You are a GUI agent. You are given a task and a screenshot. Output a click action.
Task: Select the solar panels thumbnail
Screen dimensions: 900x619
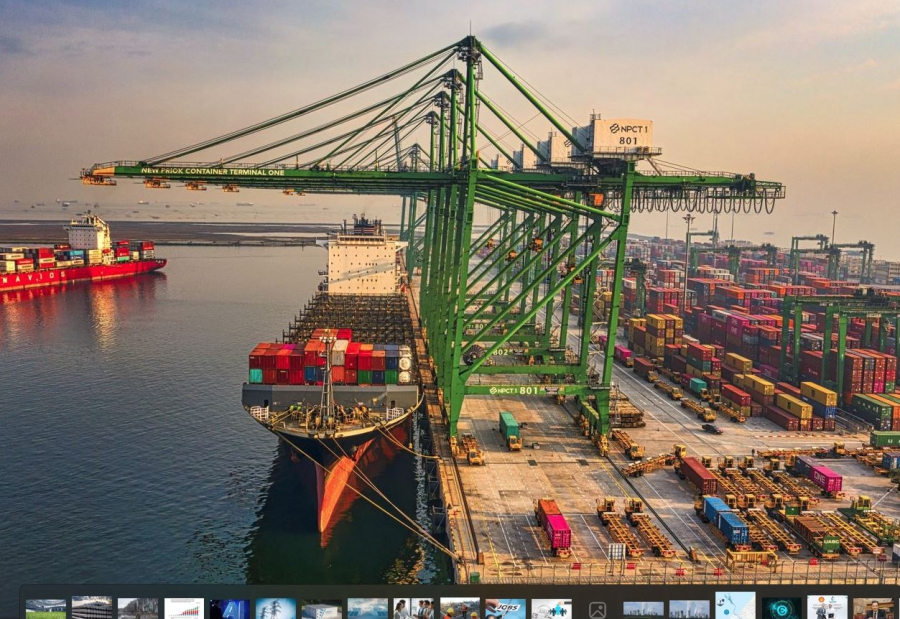(x=367, y=608)
